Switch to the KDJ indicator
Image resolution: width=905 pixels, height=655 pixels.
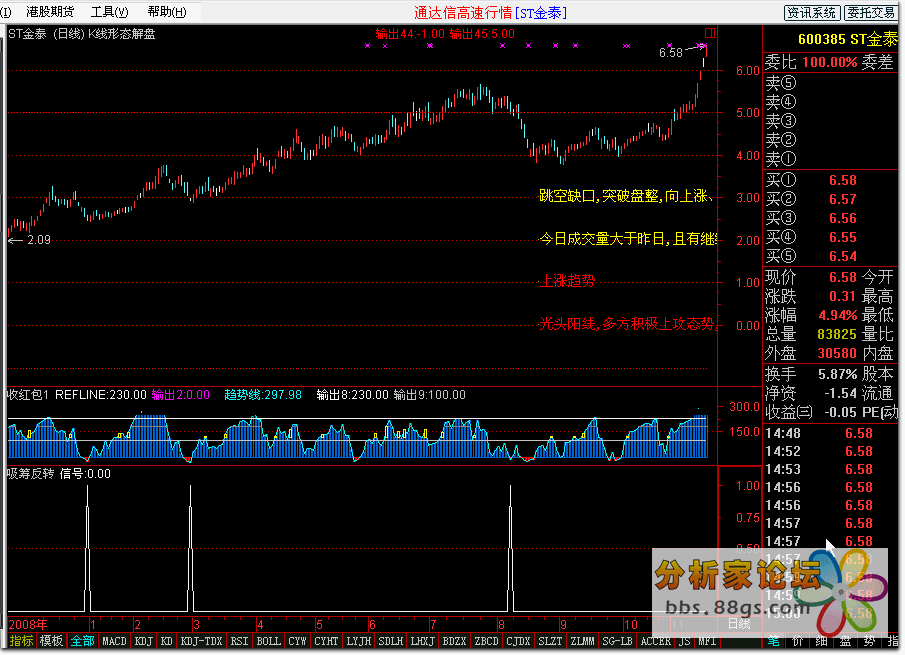coord(144,641)
